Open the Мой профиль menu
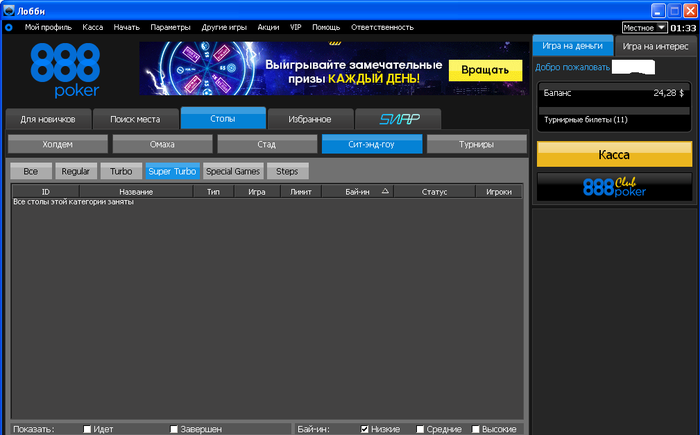 click(x=48, y=27)
